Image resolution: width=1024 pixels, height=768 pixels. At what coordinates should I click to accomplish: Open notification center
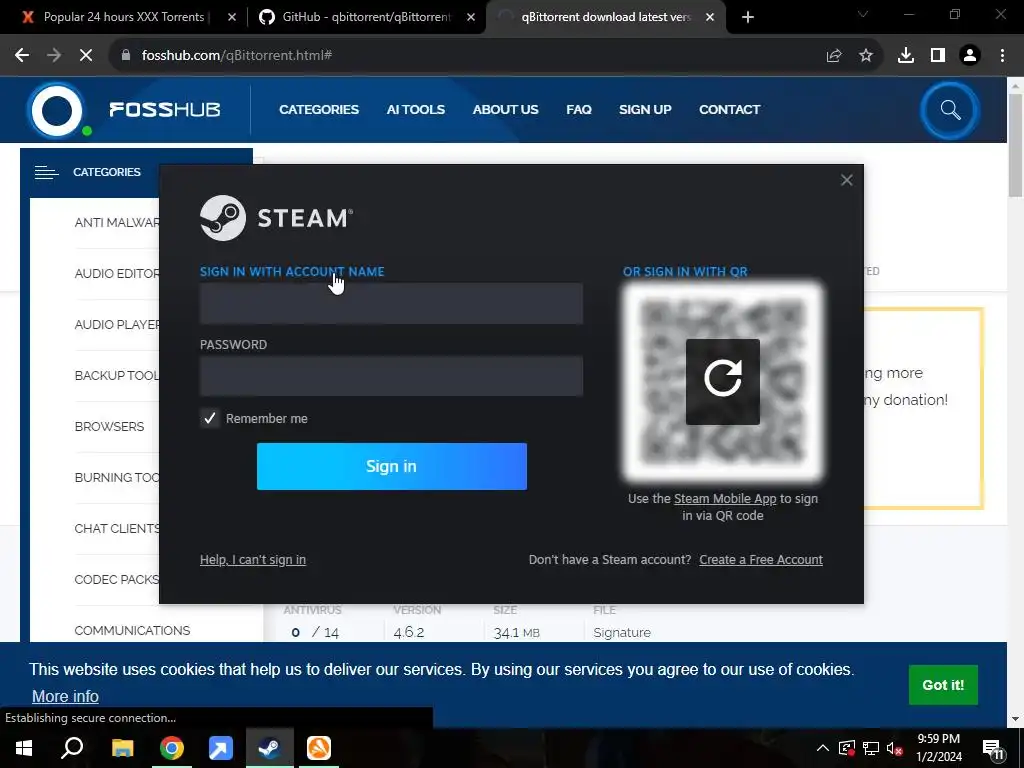click(993, 748)
